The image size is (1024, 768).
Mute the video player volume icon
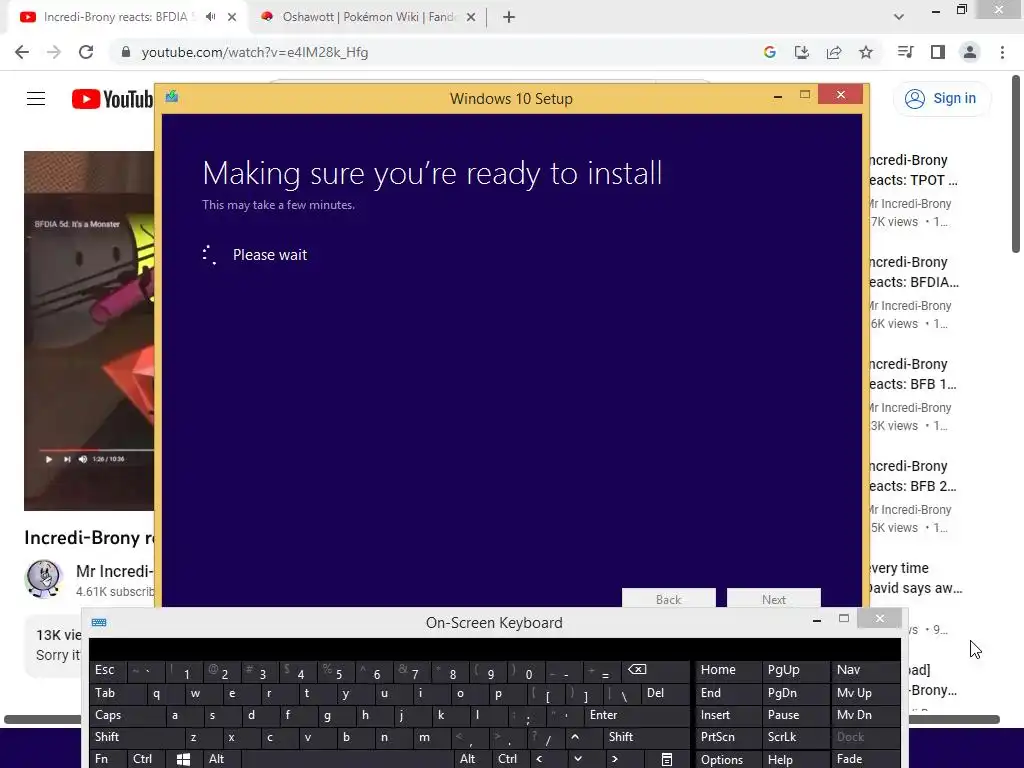click(x=83, y=459)
